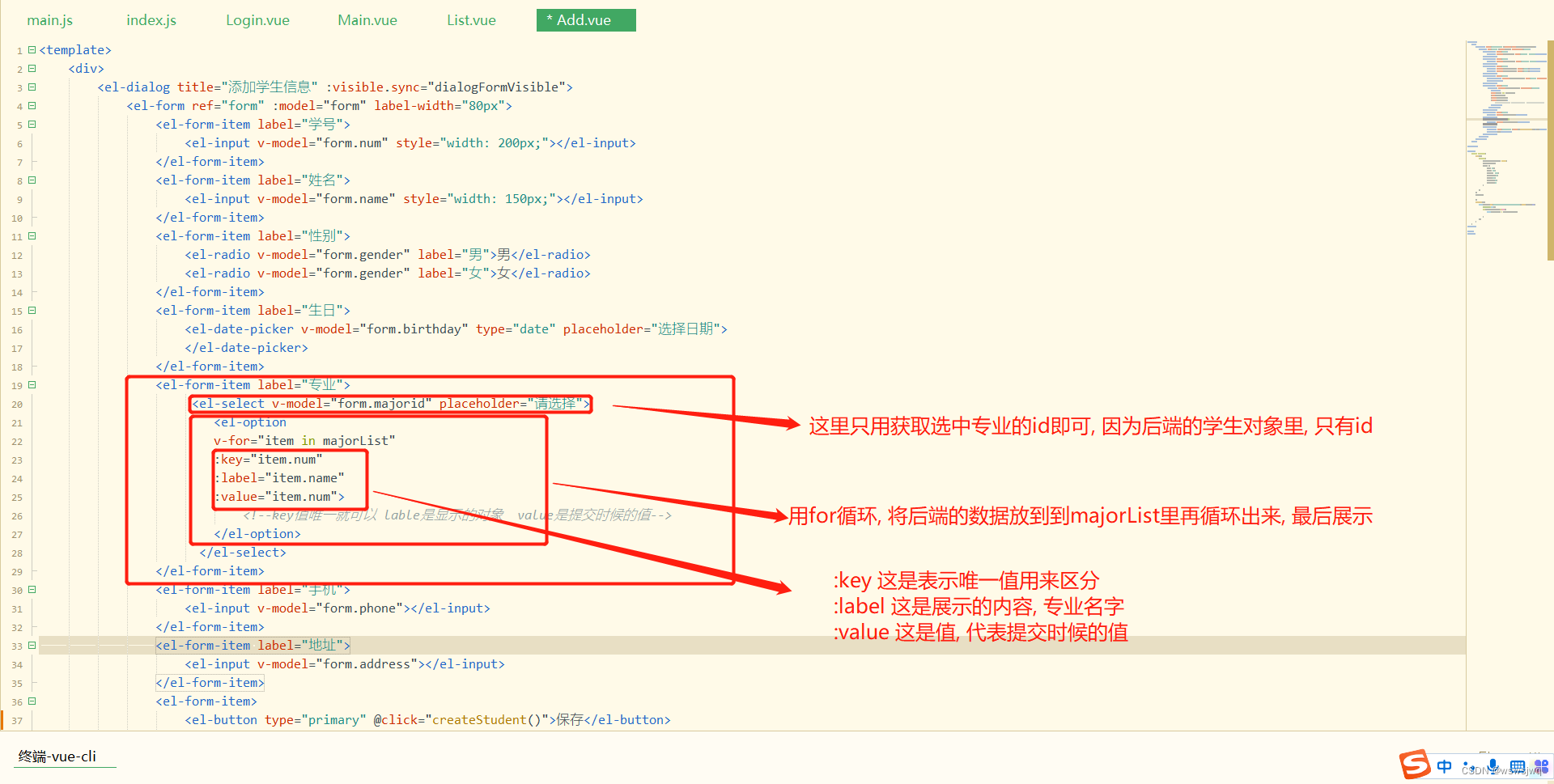1554x784 pixels.
Task: Click the form.address el-input line
Action: (x=345, y=664)
